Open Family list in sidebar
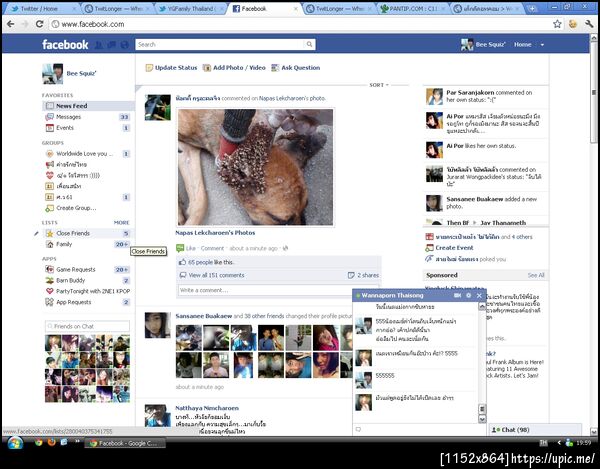Screen dimensions: 600x469 point(88,244)
